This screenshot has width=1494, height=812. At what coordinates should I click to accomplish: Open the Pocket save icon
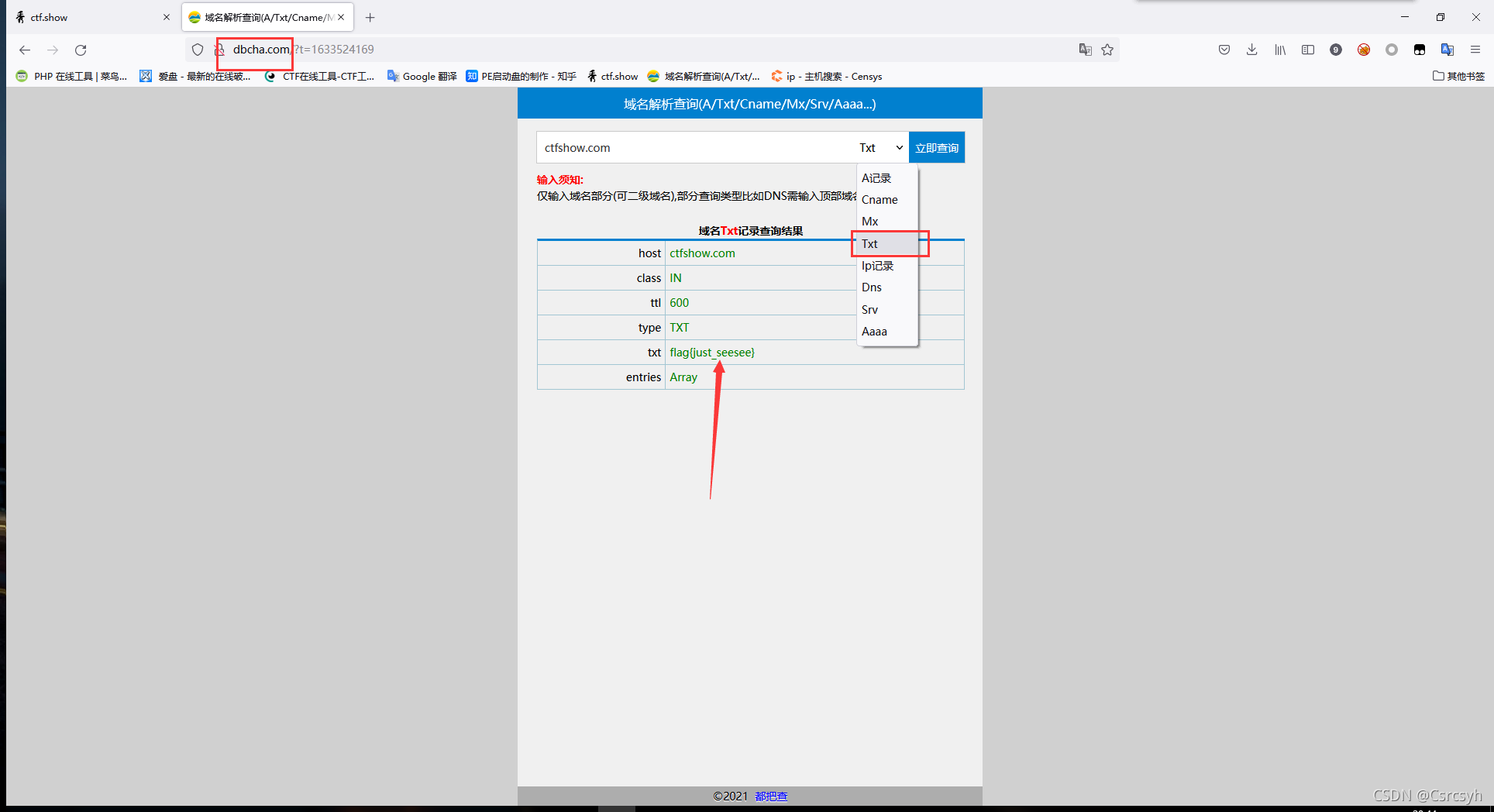[1224, 50]
